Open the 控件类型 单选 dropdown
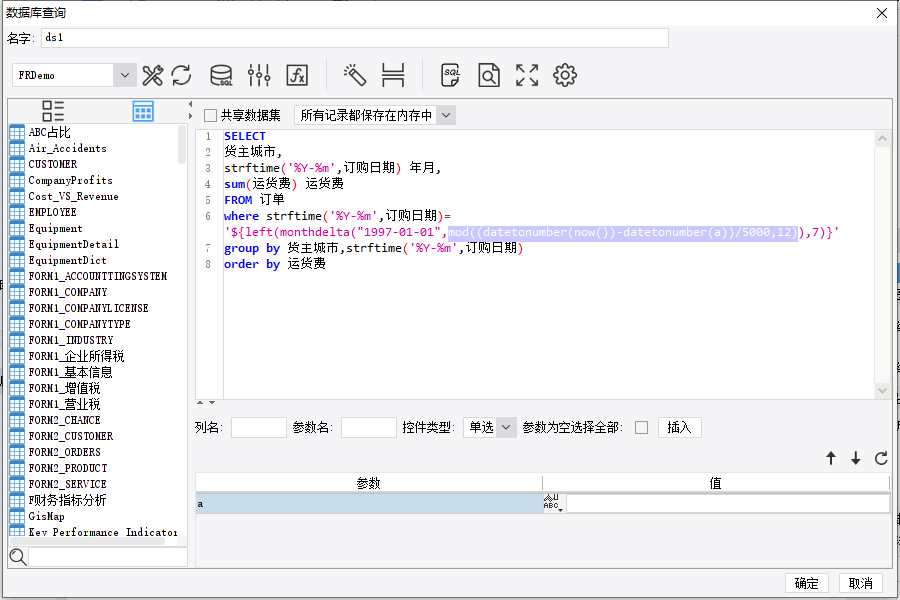Viewport: 900px width, 600px height. [490, 428]
